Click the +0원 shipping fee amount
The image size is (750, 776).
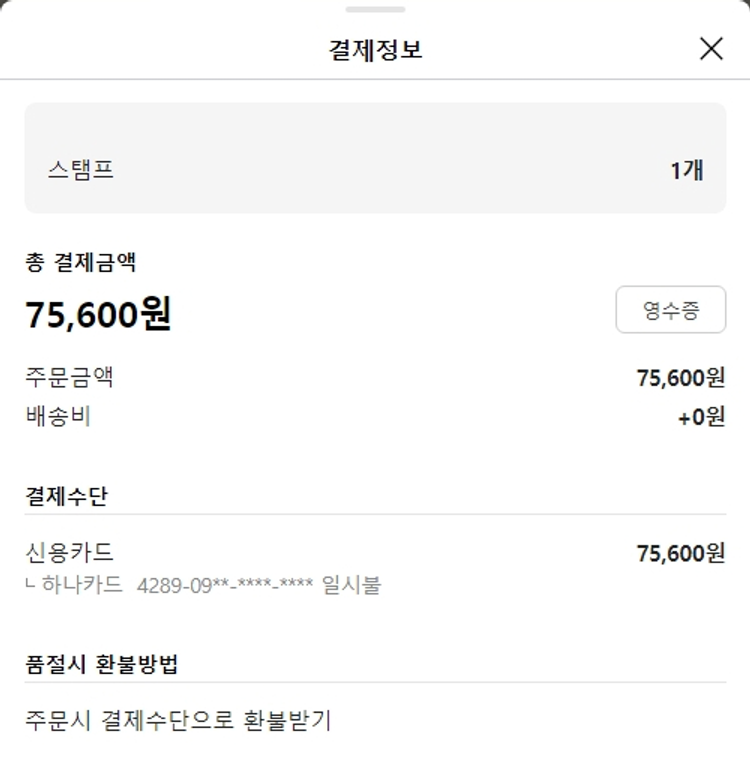click(701, 417)
